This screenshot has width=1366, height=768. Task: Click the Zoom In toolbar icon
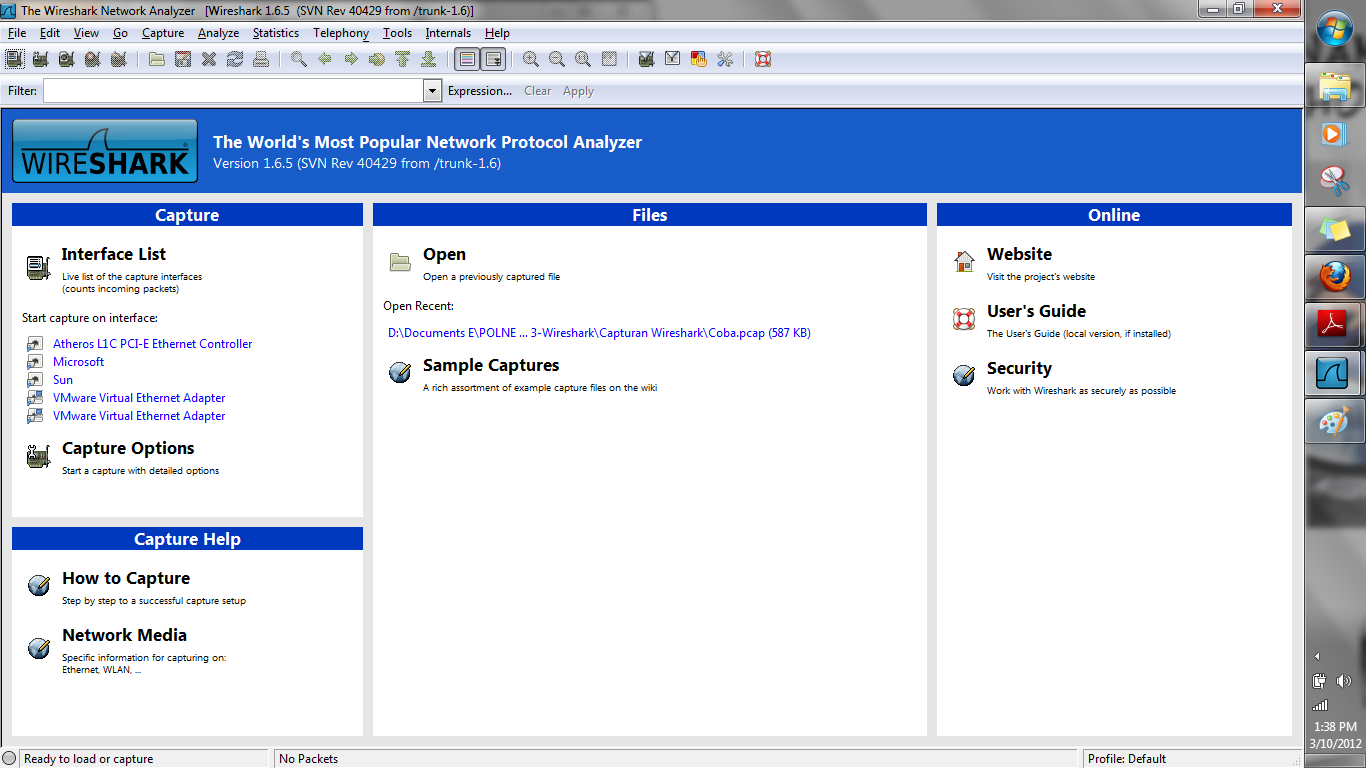531,59
